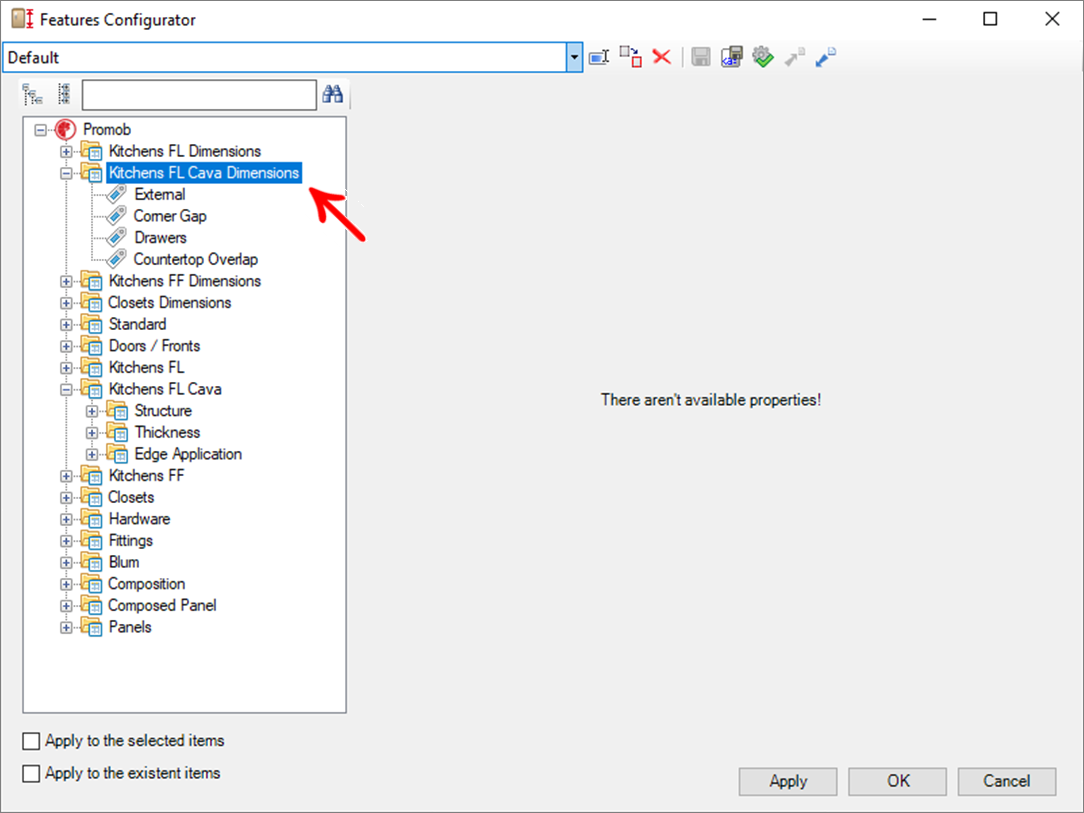
Task: Click the OK button
Action: [x=897, y=781]
